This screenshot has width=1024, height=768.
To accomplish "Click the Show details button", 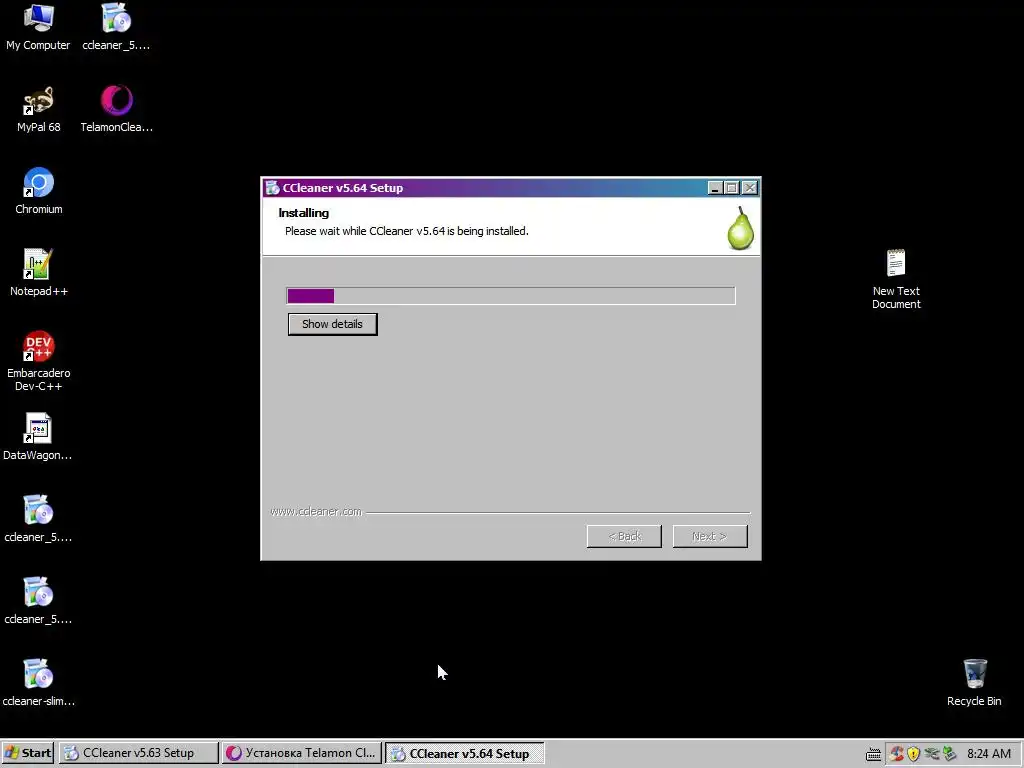I will coord(332,324).
